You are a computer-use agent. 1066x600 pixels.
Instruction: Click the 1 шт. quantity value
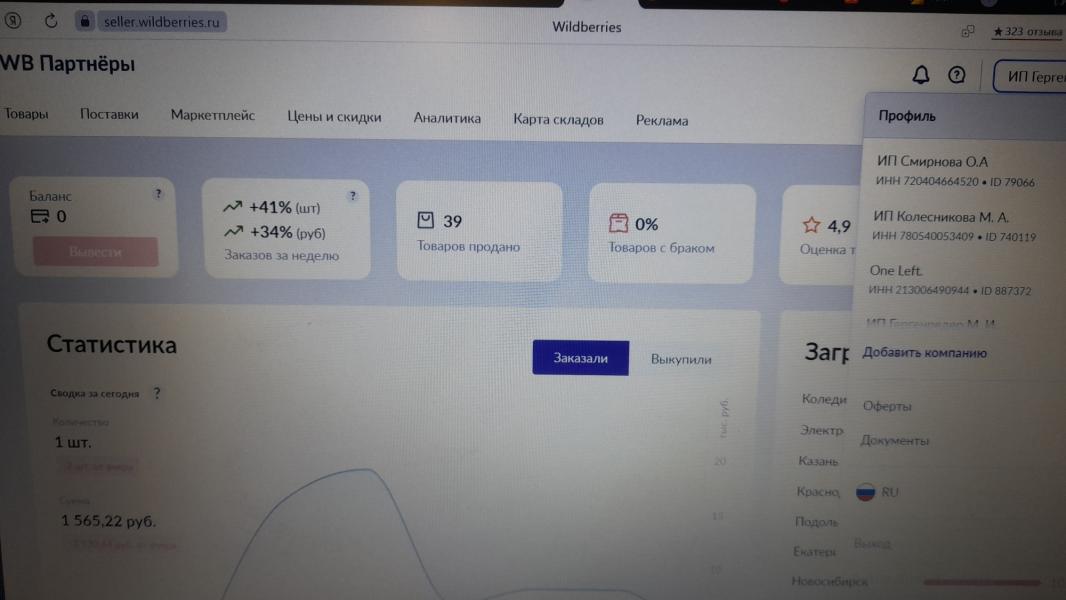coord(72,442)
